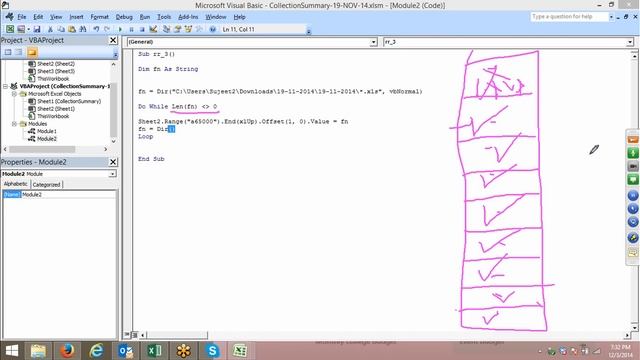Open Object Browser toolbar icon
640x360 pixels.
point(188,29)
